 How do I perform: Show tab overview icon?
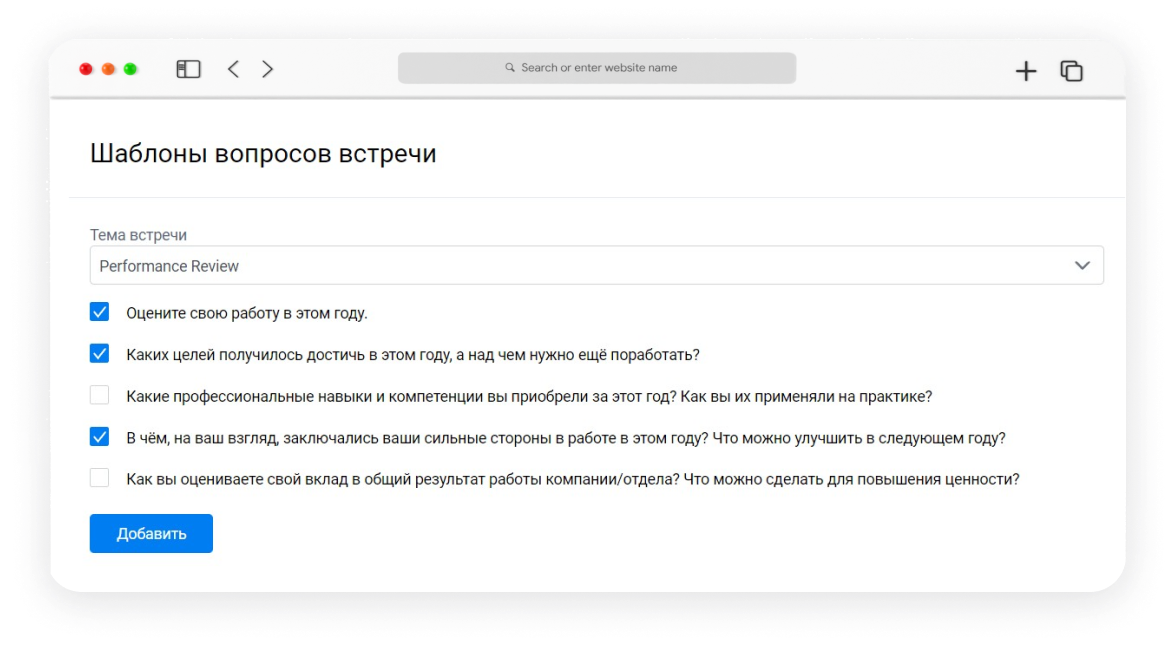[x=1072, y=70]
